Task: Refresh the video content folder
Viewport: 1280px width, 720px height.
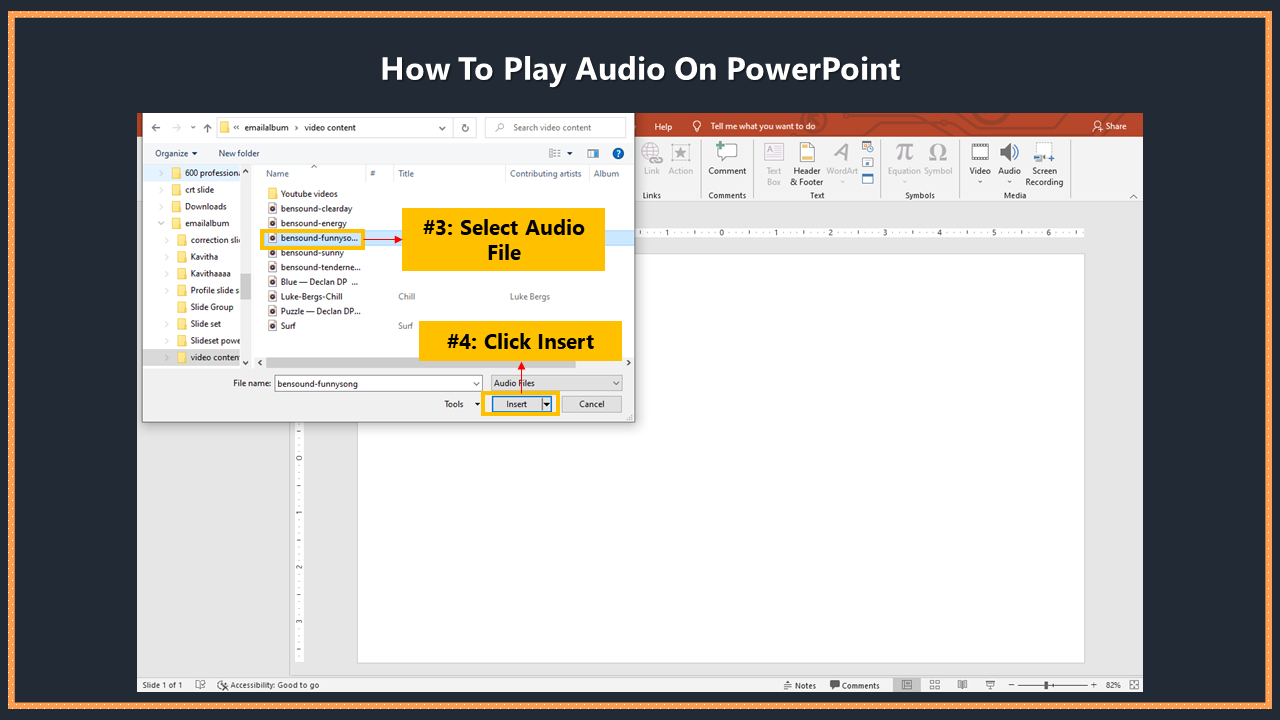Action: point(465,128)
